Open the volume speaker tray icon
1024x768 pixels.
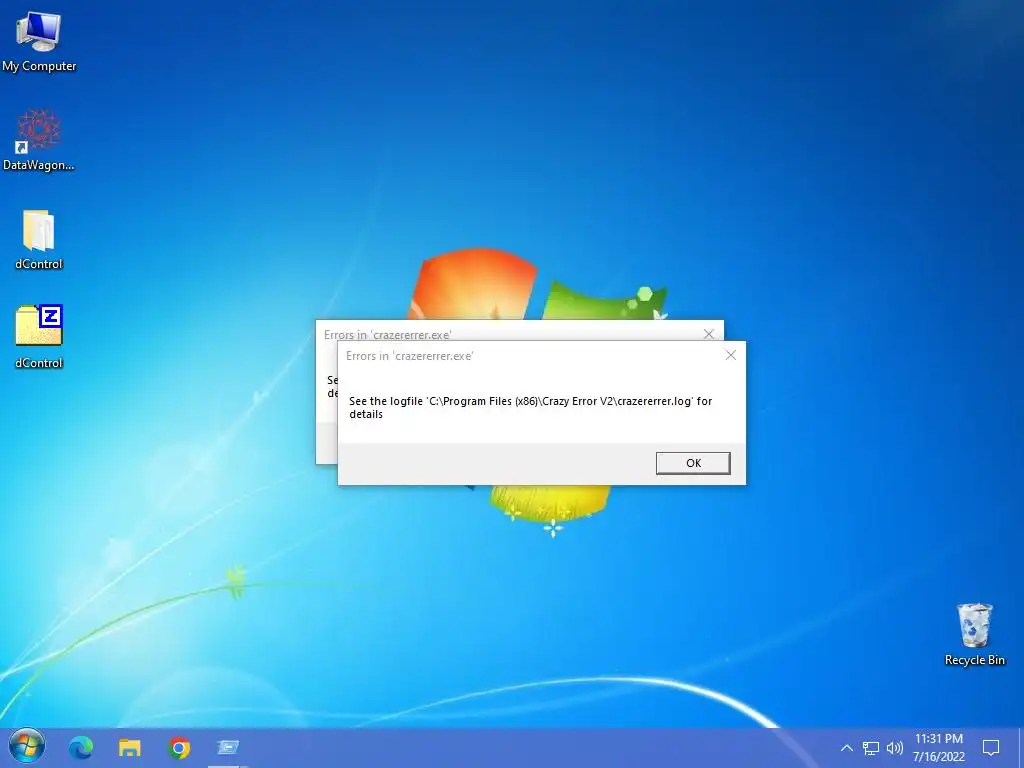click(x=895, y=748)
